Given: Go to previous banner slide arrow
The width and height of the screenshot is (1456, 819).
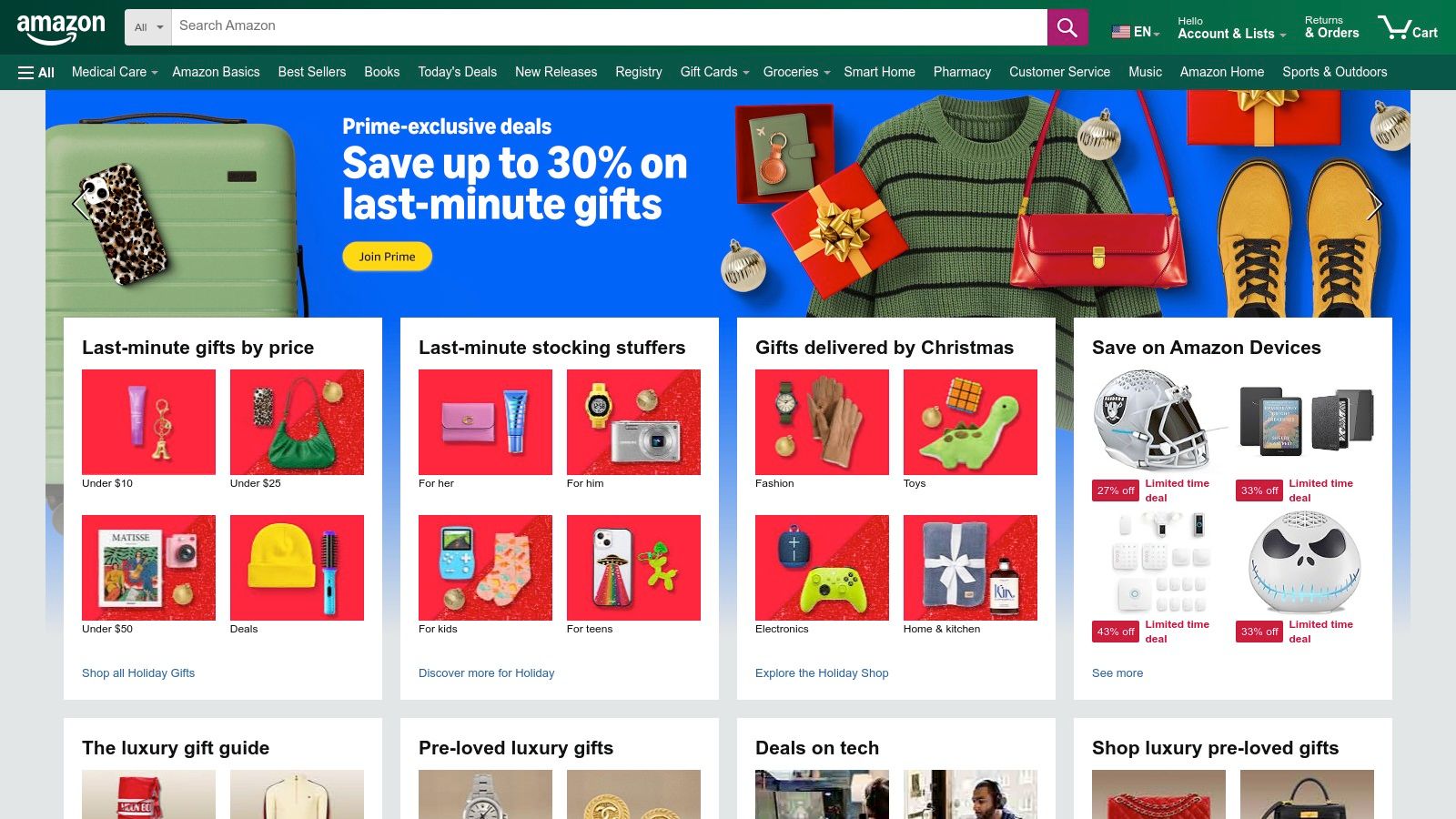Looking at the screenshot, I should (80, 205).
